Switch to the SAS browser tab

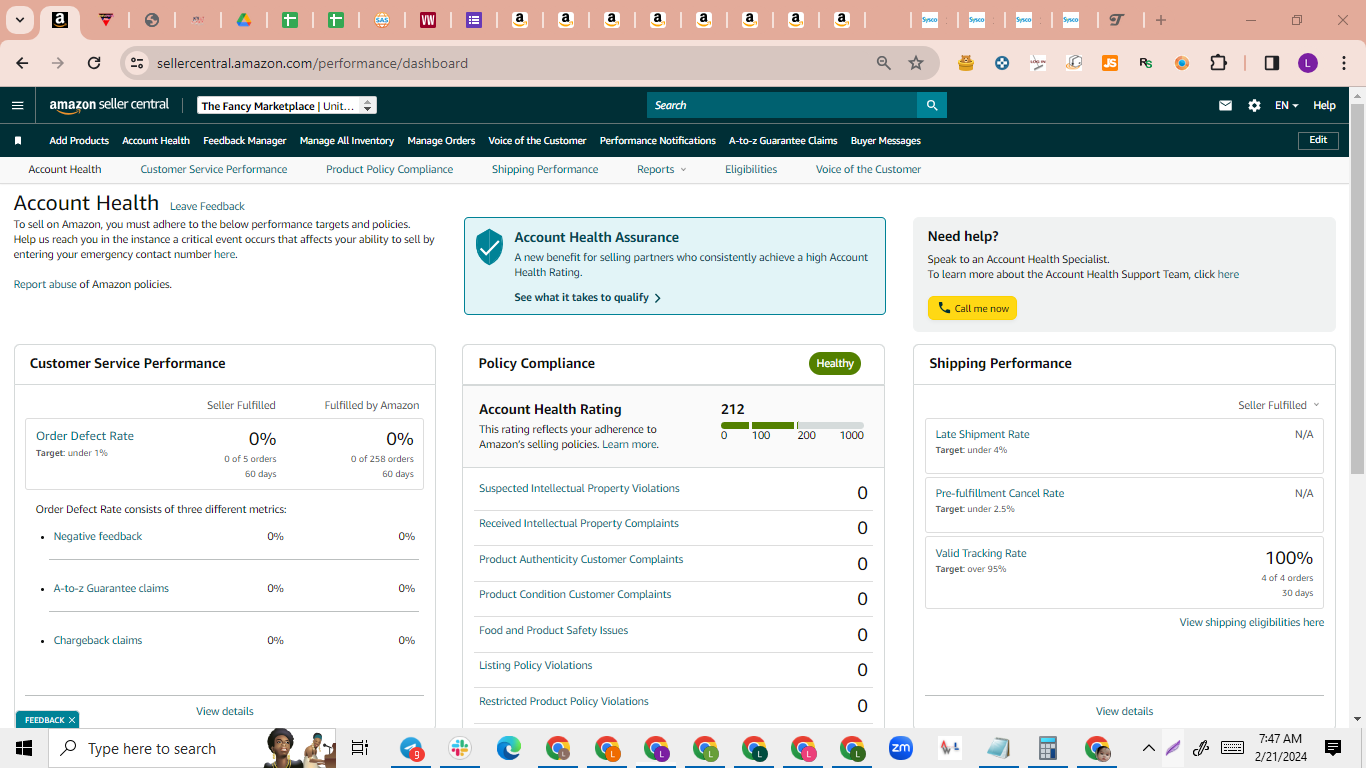382,20
